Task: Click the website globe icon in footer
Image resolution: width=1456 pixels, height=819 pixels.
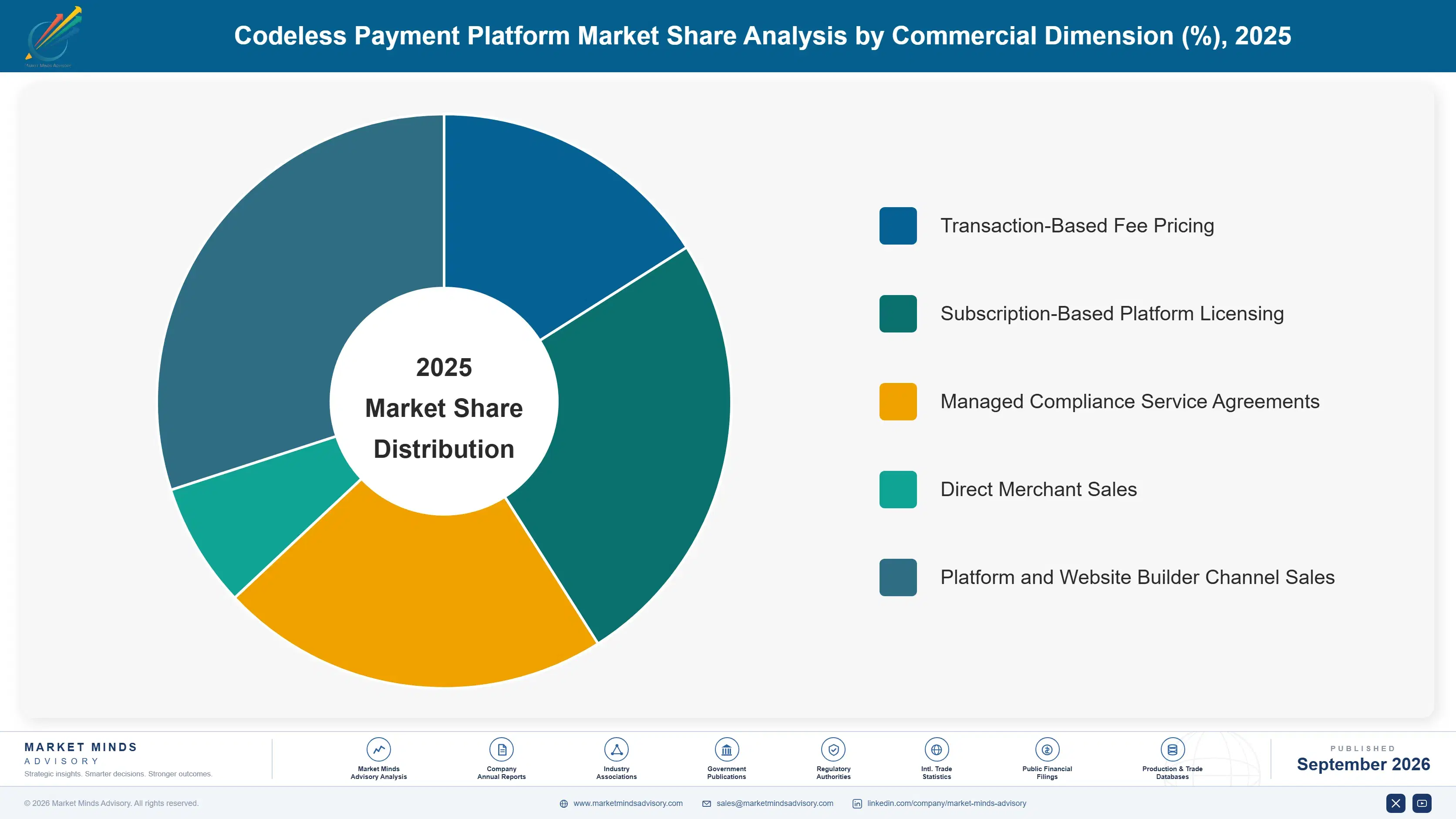Action: (x=563, y=804)
